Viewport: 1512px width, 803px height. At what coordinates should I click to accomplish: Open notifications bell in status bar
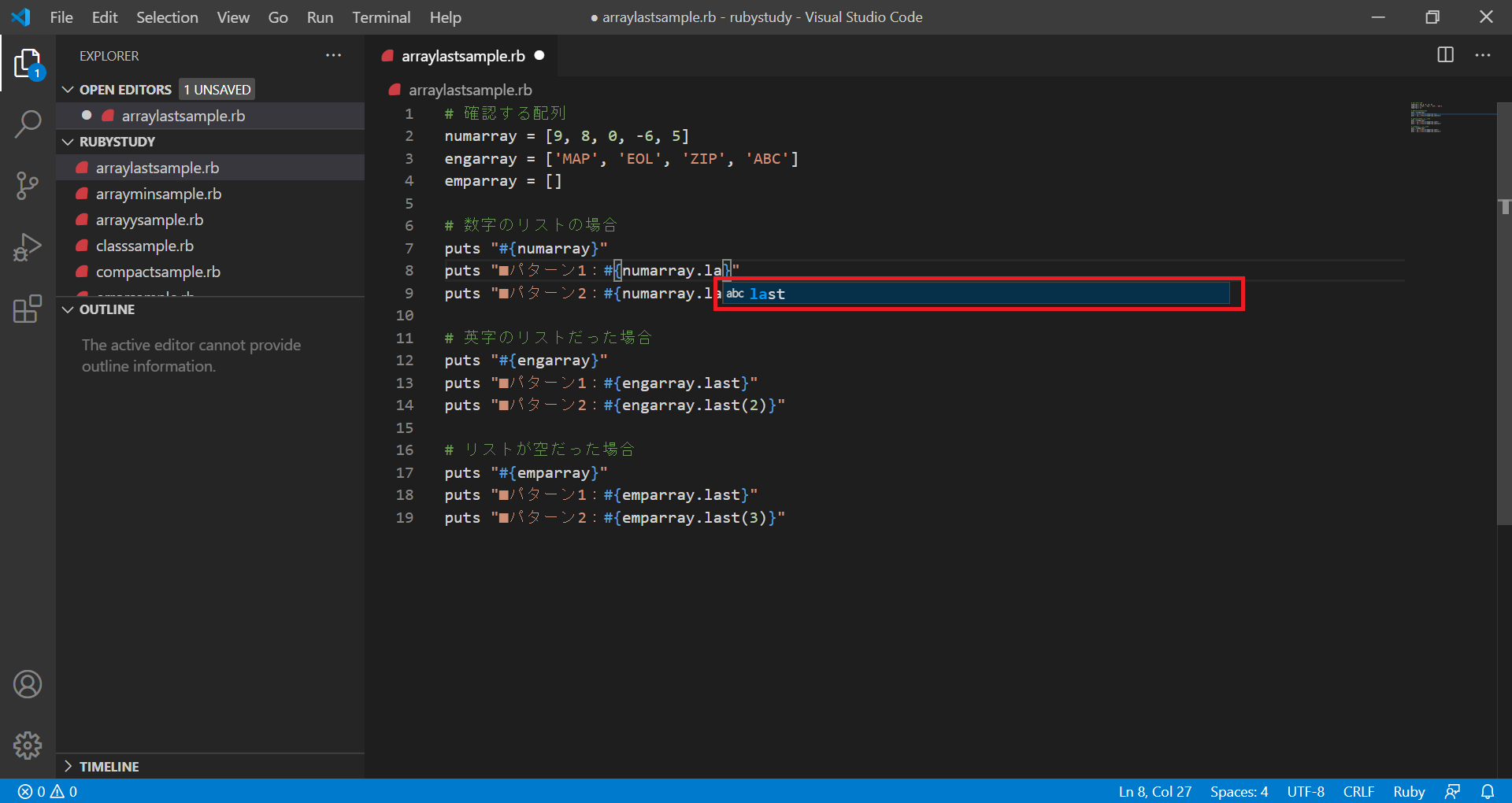[x=1488, y=791]
